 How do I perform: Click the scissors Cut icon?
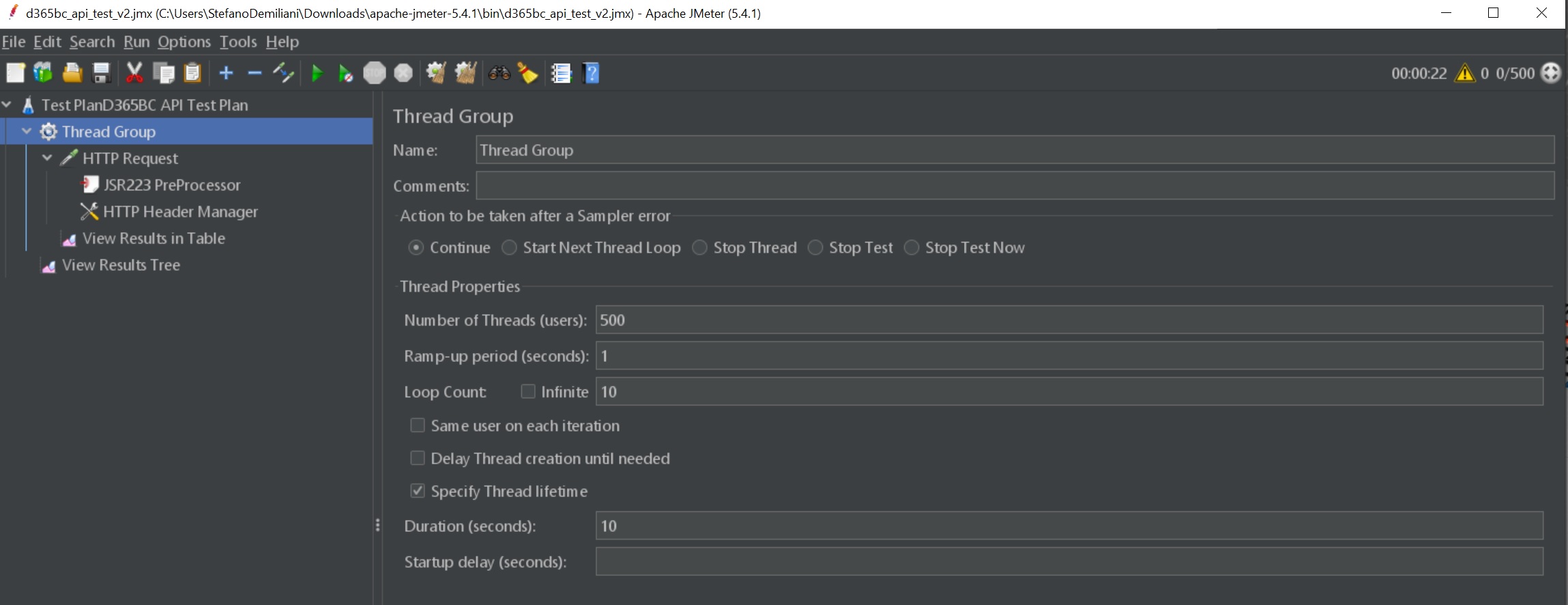click(x=134, y=73)
